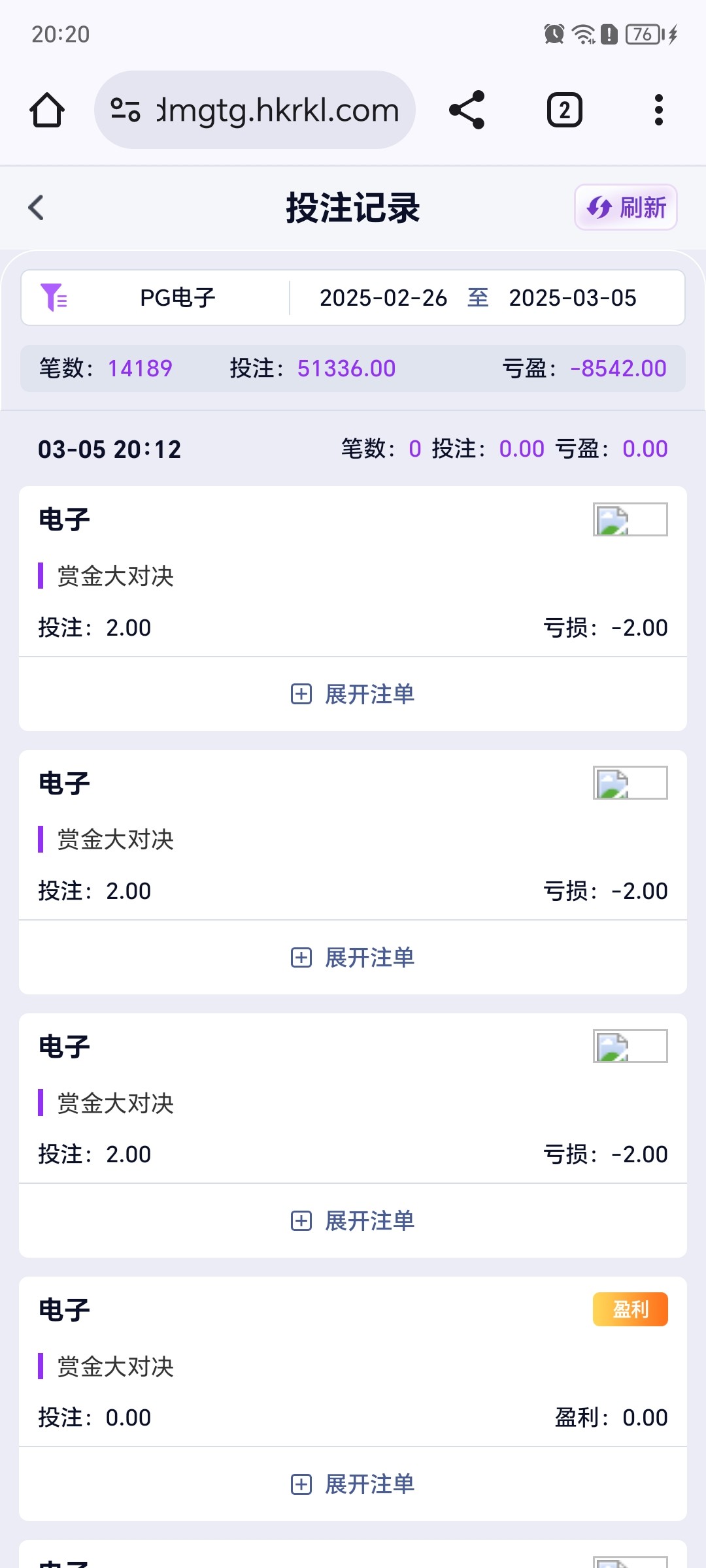706x1568 pixels.
Task: Tap the broken image on first card
Action: [630, 519]
